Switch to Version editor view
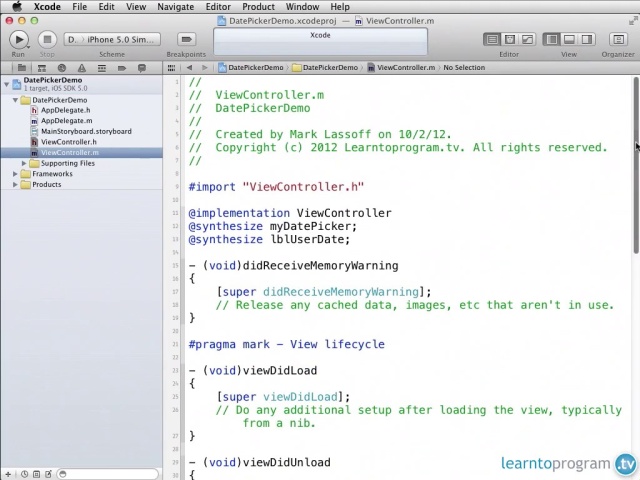Screen dimensions: 640x480 (527, 40)
